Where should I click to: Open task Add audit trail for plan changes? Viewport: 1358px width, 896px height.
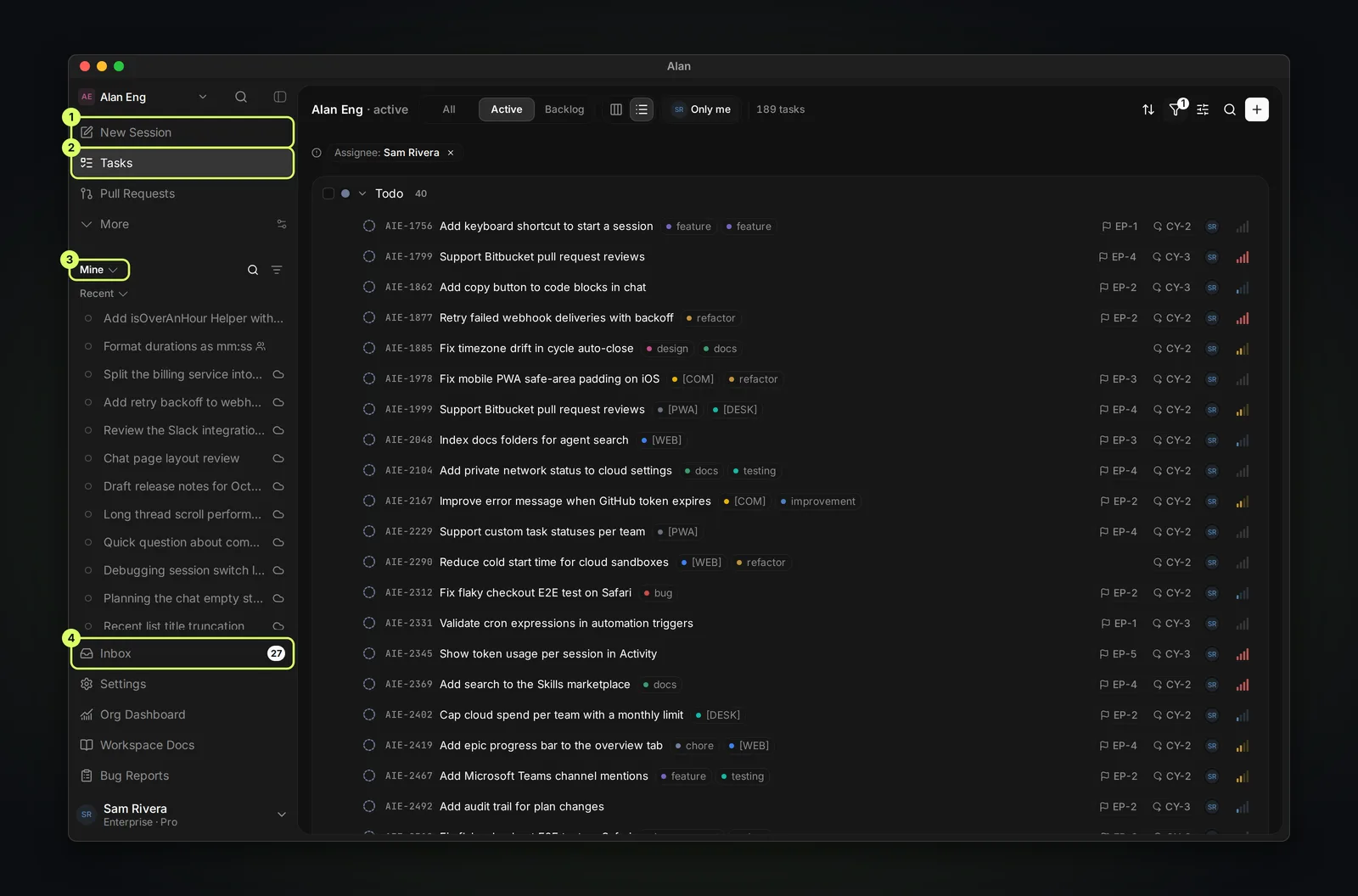click(x=522, y=807)
